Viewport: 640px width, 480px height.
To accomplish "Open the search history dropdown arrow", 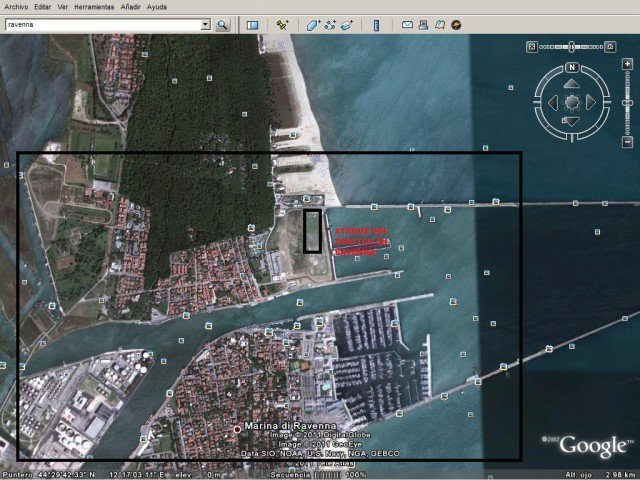I will 205,24.
